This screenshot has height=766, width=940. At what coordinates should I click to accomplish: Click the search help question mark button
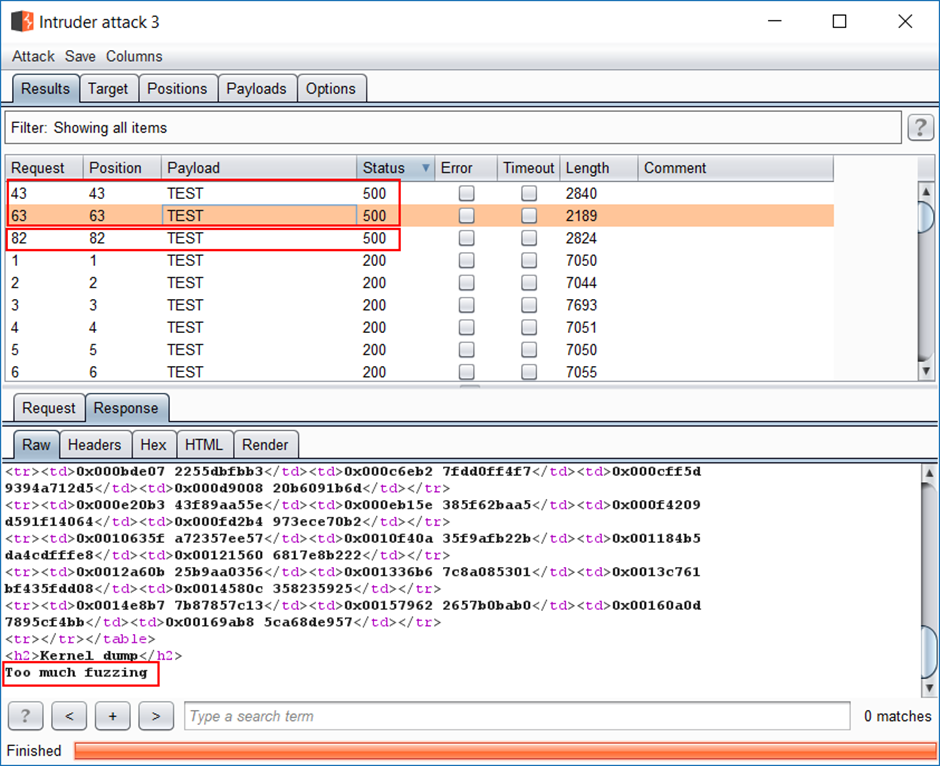(x=25, y=716)
